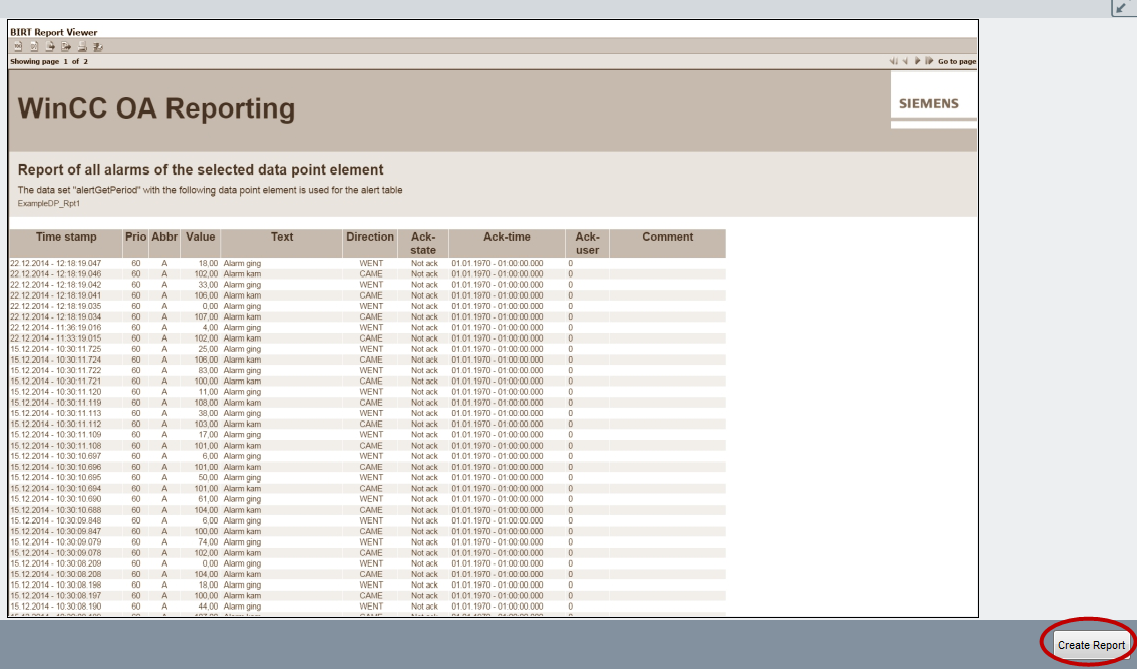
Task: Click value 33,00 in the table
Action: (208, 285)
